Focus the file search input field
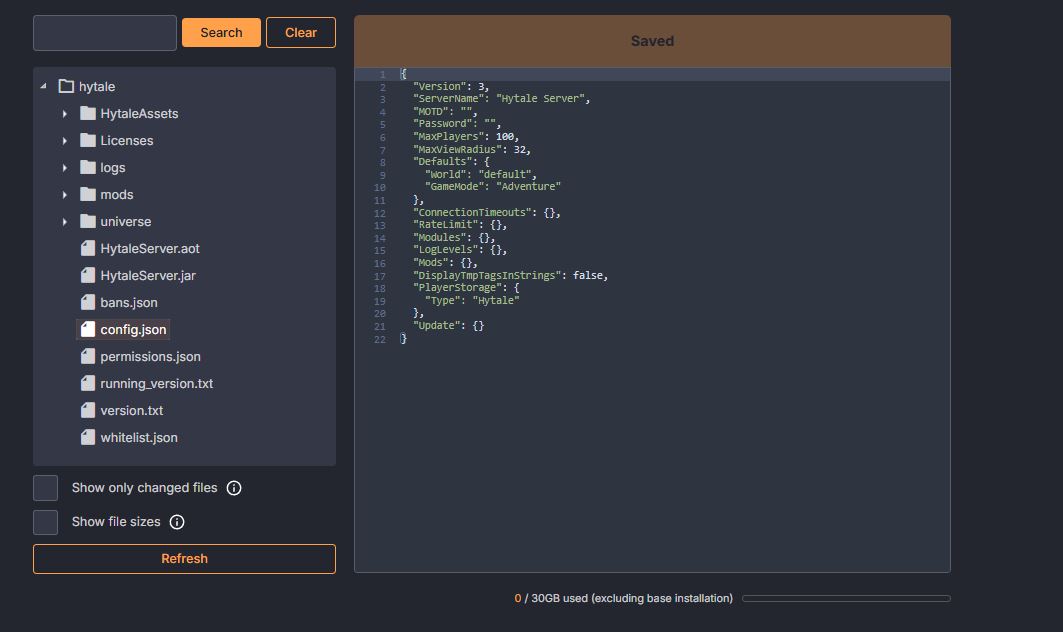The image size is (1063, 632). (105, 33)
